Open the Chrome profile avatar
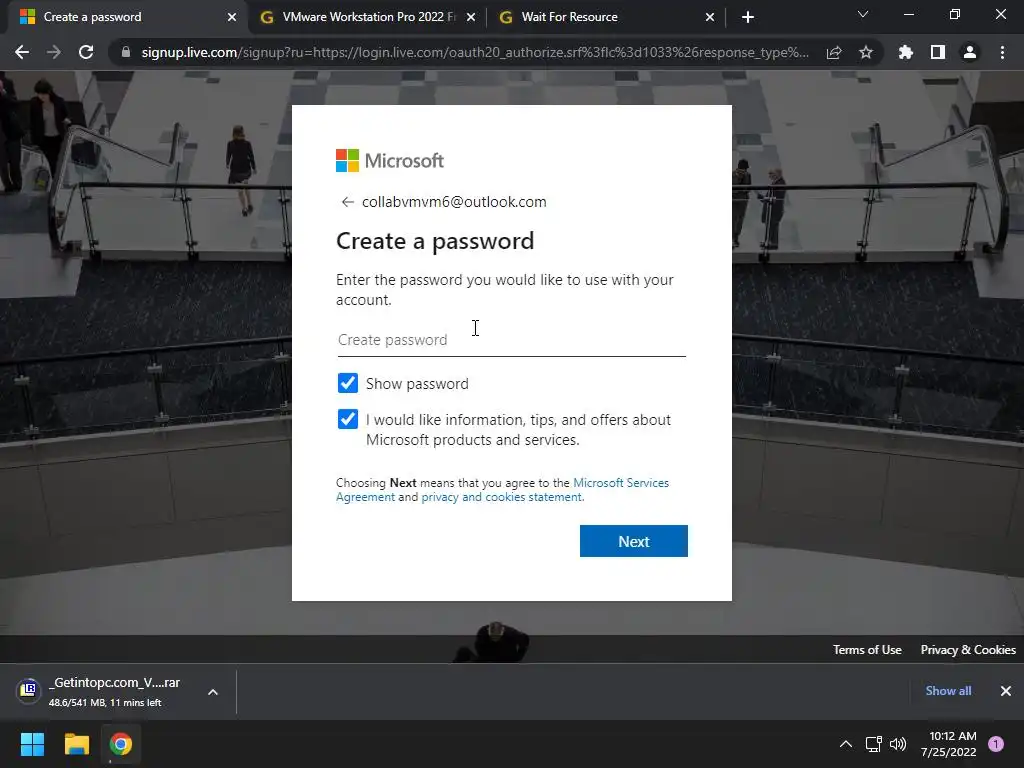Screen dimensions: 1024x768 [970, 52]
